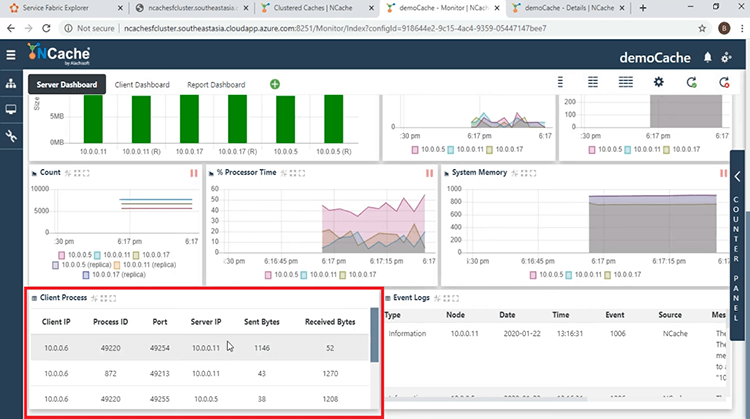Pause the Count chart
This screenshot has width=750, height=419.
coord(194,173)
